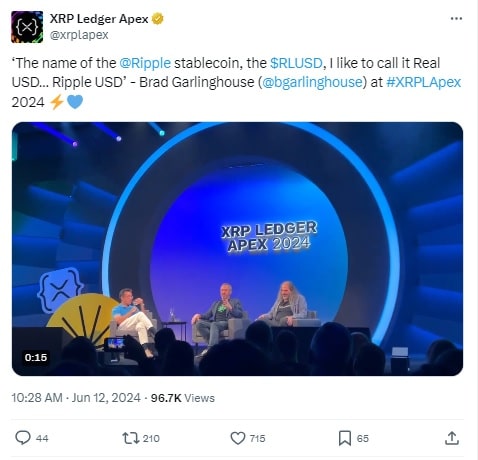Follow the #XRPLApex hashtag link
This screenshot has width=478, height=460.
tap(423, 82)
